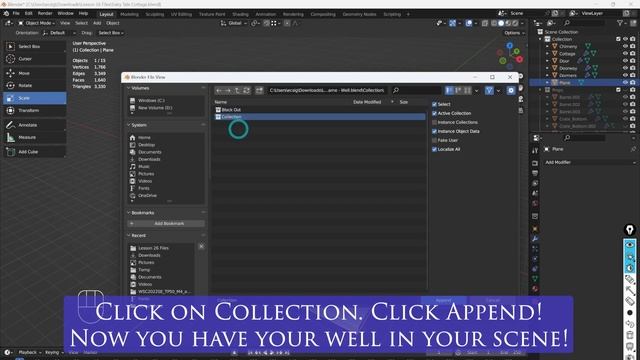Select the Select Box tool
This screenshot has width=640, height=360.
pyautogui.click(x=35, y=47)
